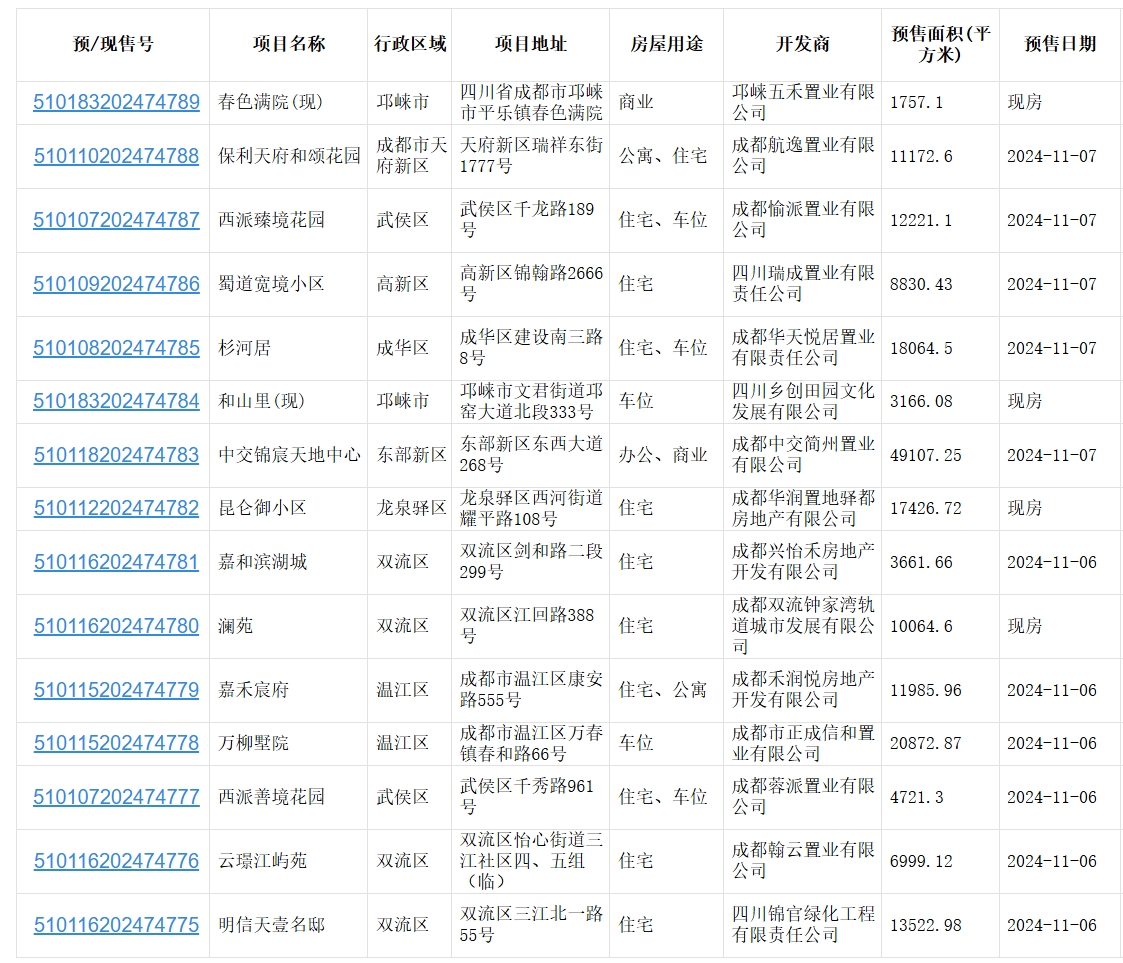
Task: Open presale number 510115202474779 link
Action: pyautogui.click(x=116, y=690)
